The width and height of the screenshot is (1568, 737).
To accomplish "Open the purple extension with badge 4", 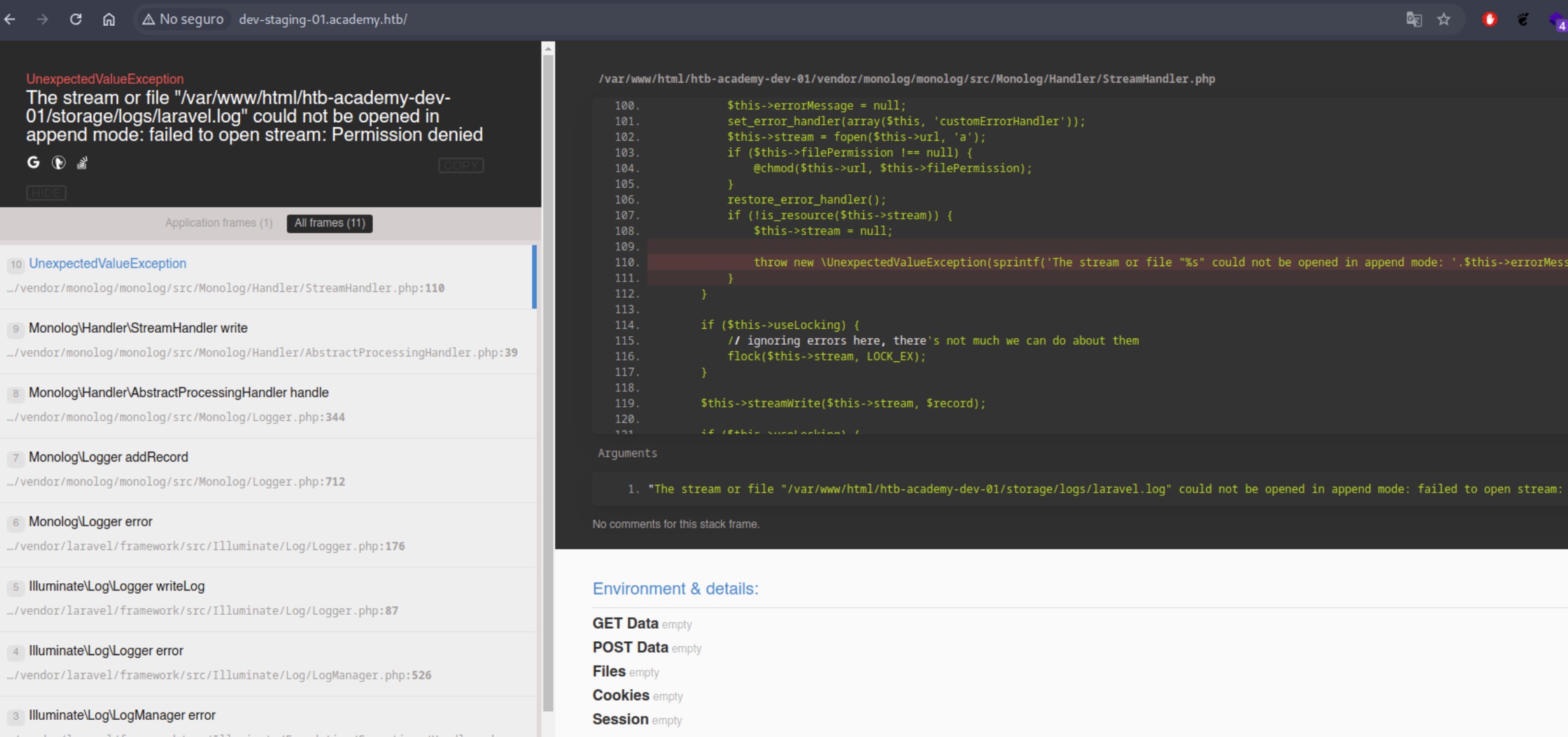I will click(1557, 20).
